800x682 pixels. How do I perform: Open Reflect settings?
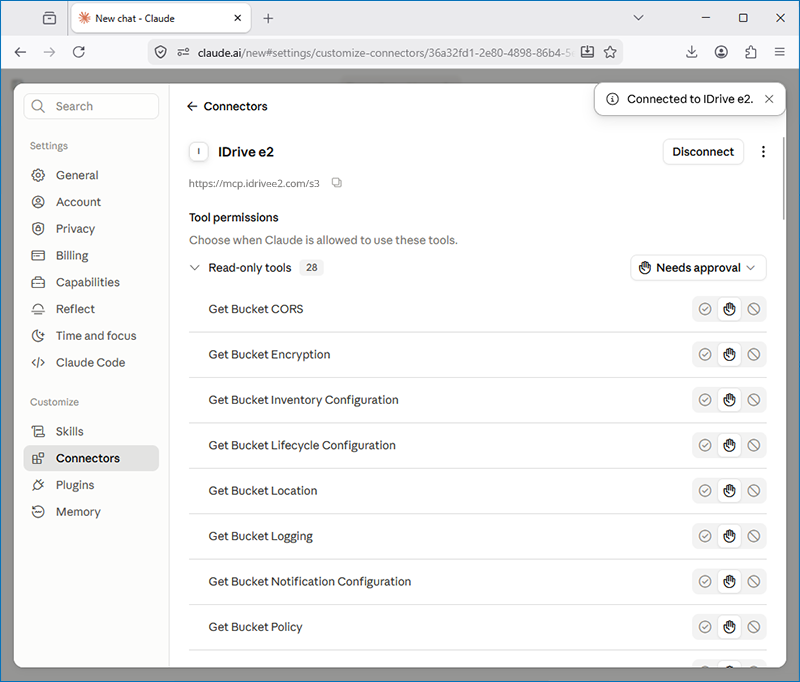click(91, 309)
